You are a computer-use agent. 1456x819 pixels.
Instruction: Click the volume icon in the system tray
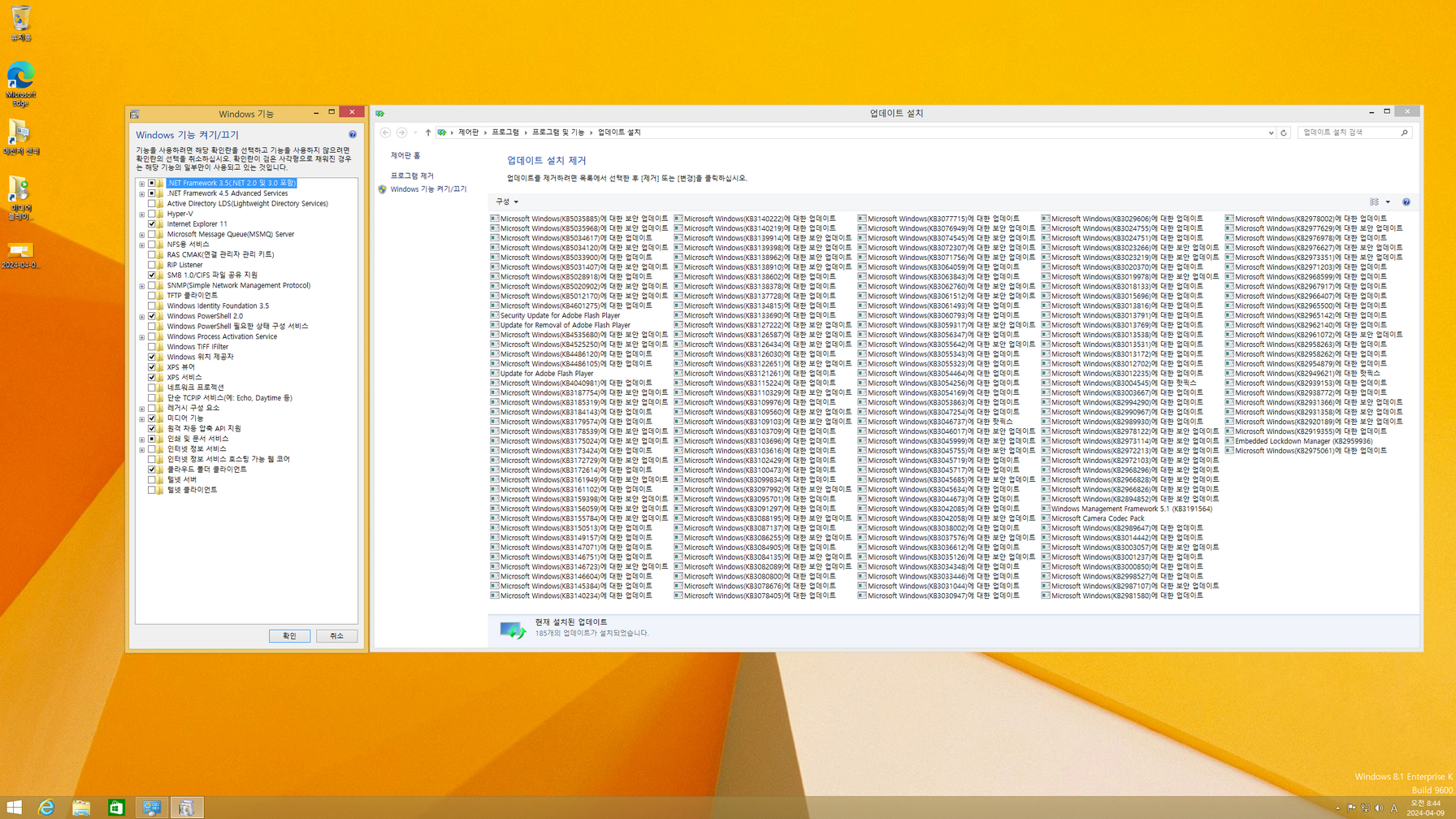[1379, 808]
